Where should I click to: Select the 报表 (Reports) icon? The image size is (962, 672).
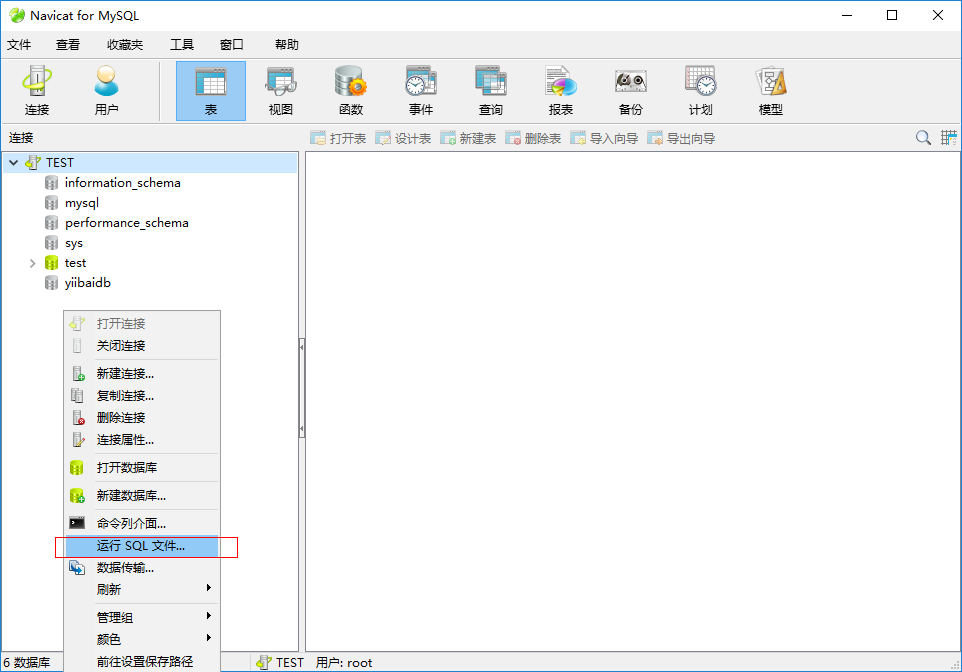click(561, 89)
